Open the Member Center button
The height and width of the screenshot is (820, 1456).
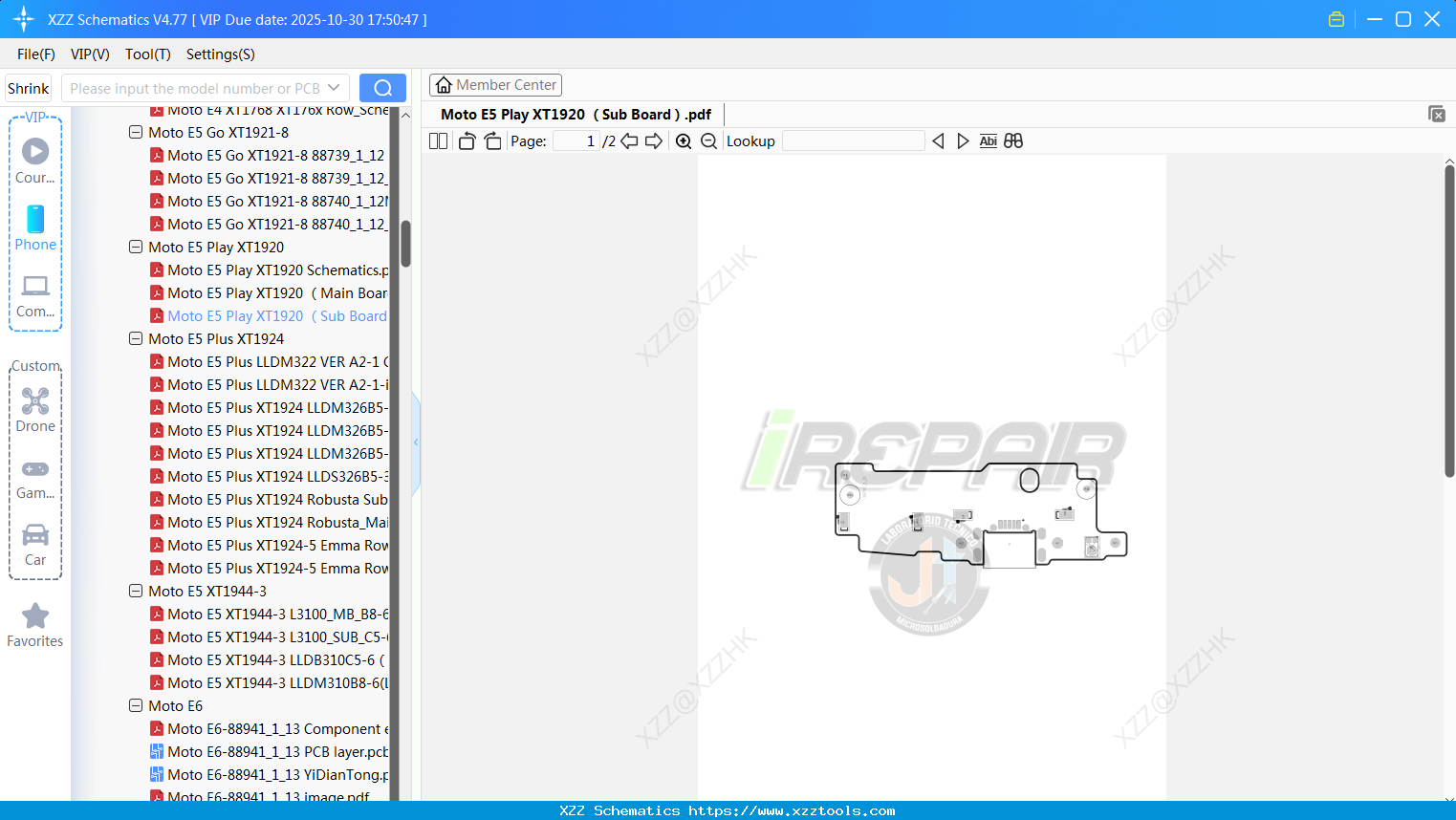pos(495,85)
